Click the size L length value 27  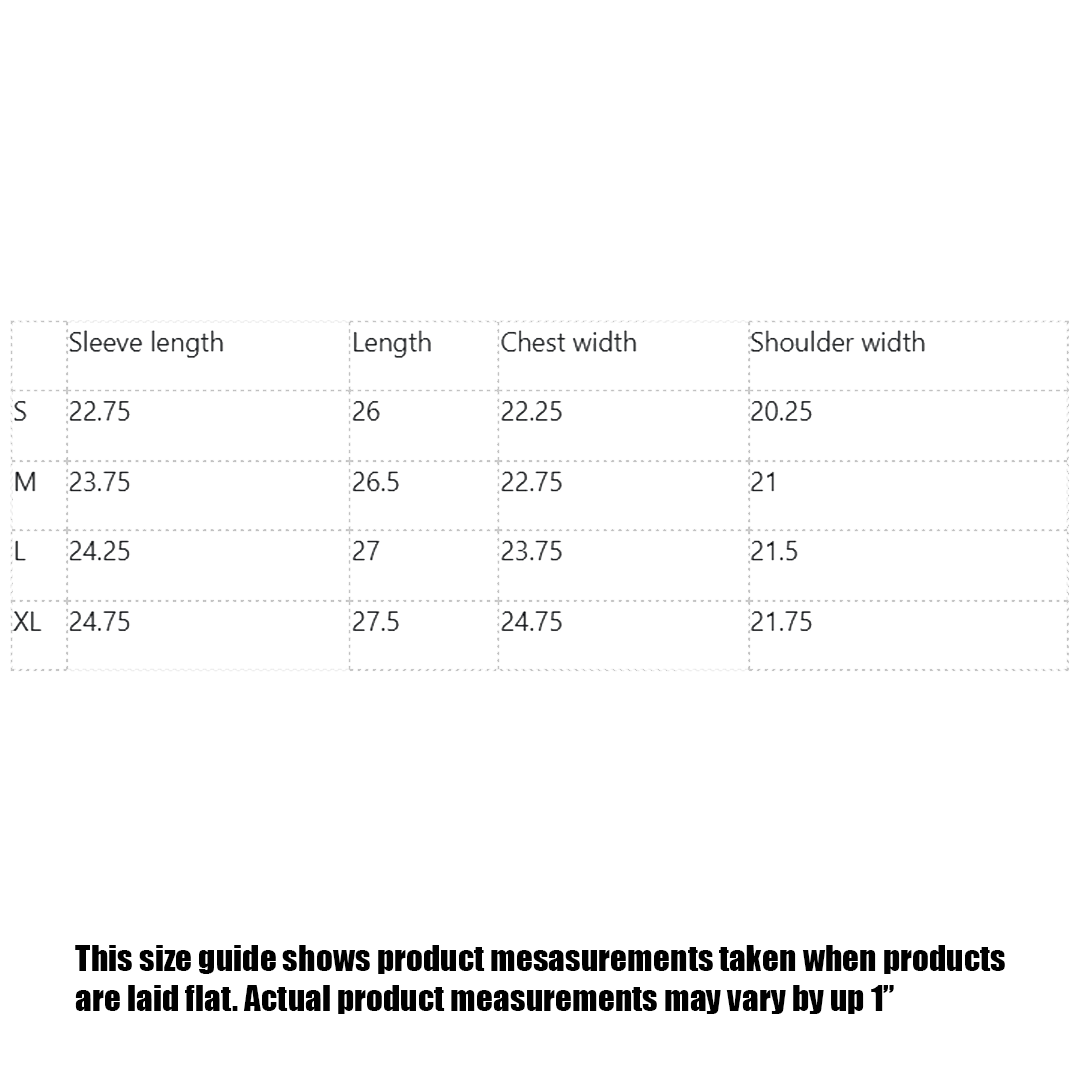366,551
